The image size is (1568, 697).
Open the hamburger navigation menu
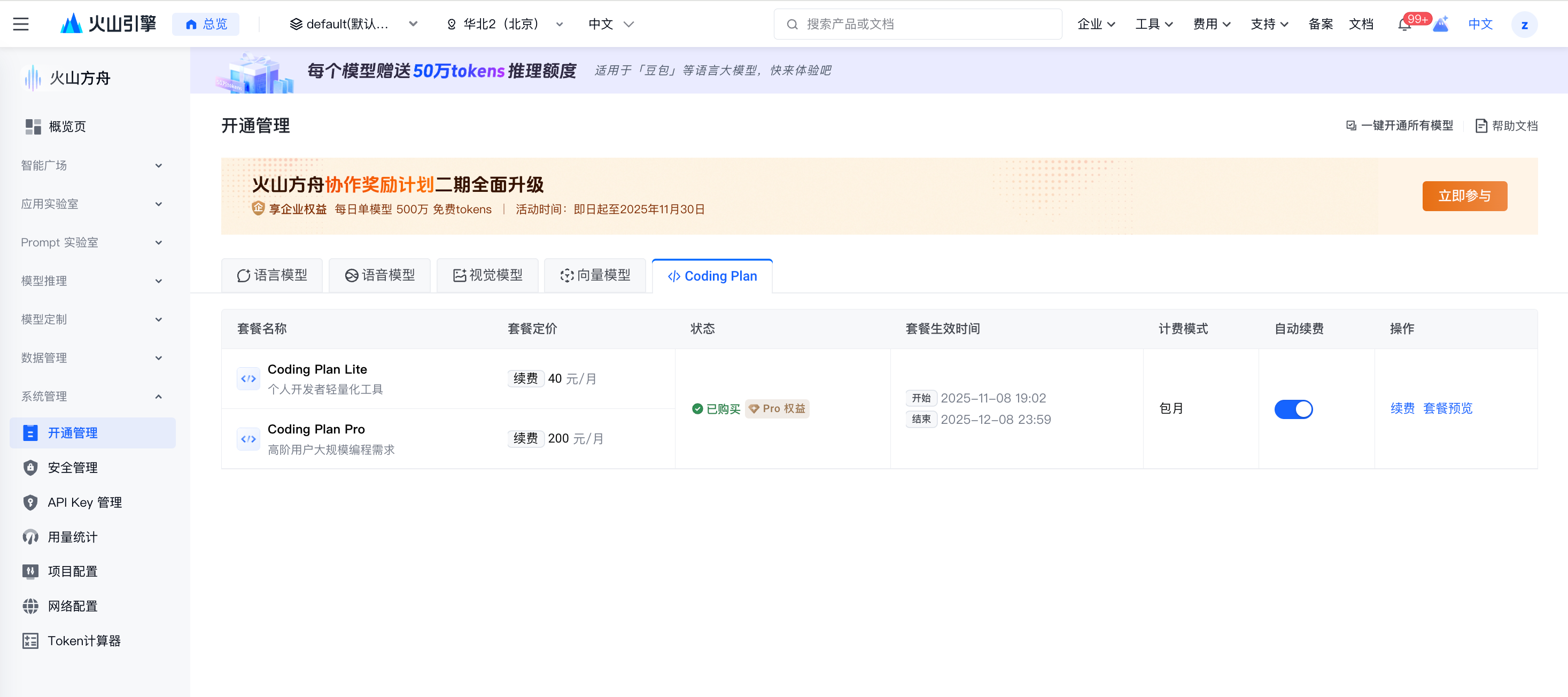21,25
